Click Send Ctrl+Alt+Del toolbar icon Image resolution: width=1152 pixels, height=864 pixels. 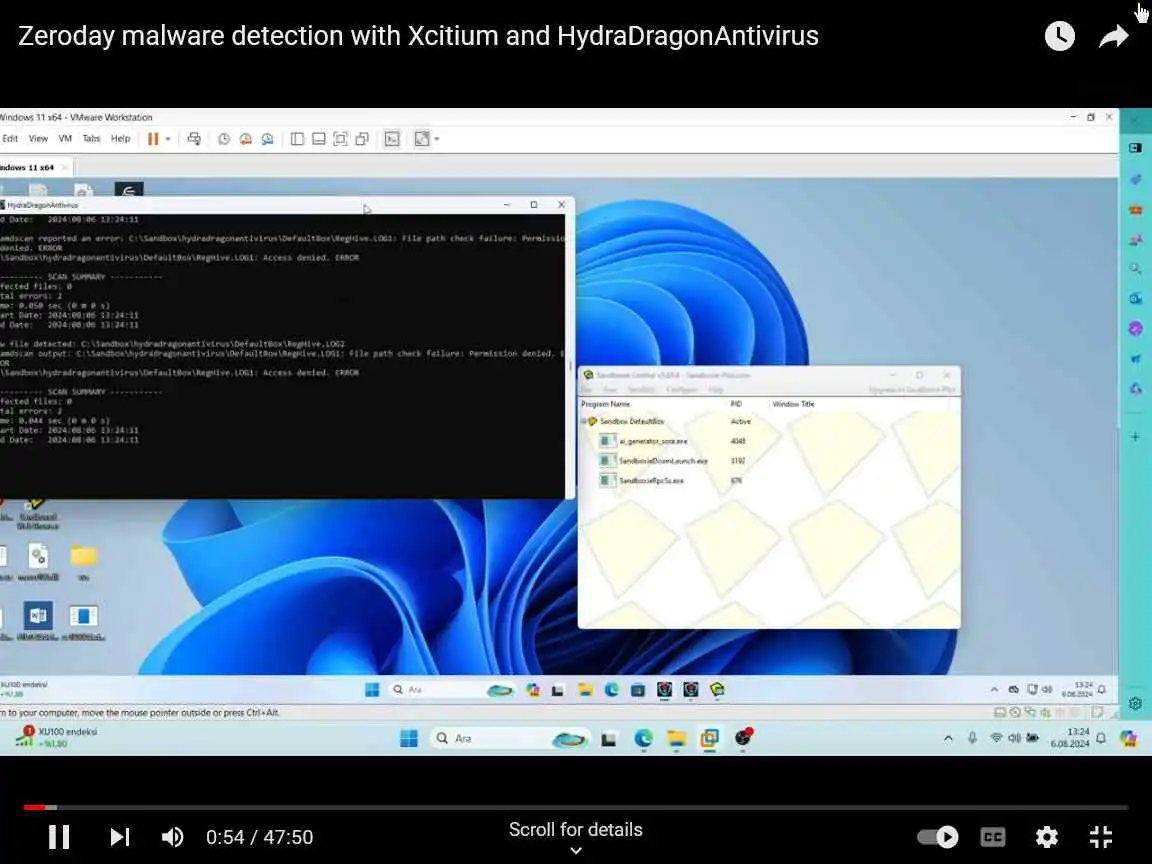[x=194, y=139]
